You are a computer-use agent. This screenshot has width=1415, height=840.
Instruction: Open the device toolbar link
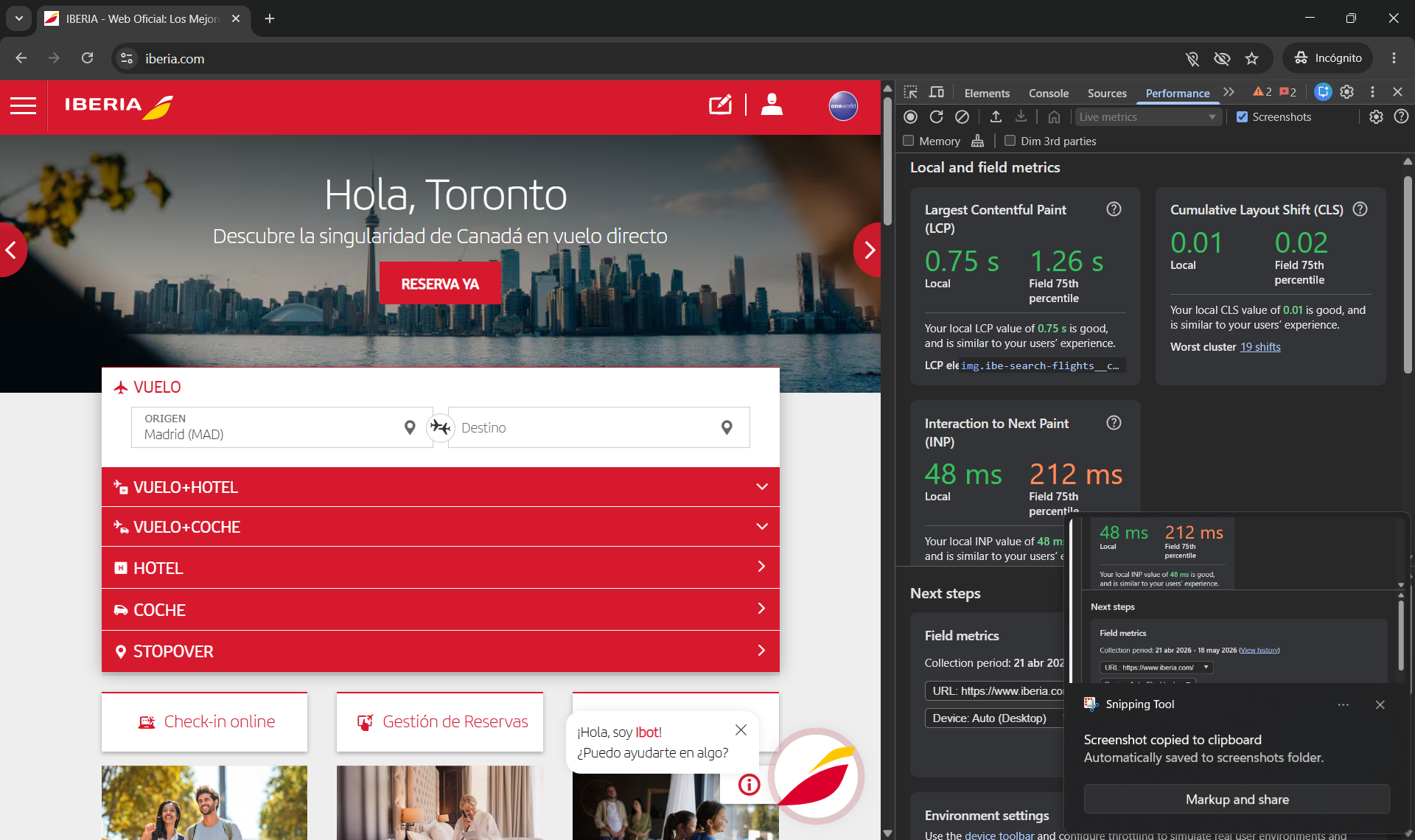[999, 835]
